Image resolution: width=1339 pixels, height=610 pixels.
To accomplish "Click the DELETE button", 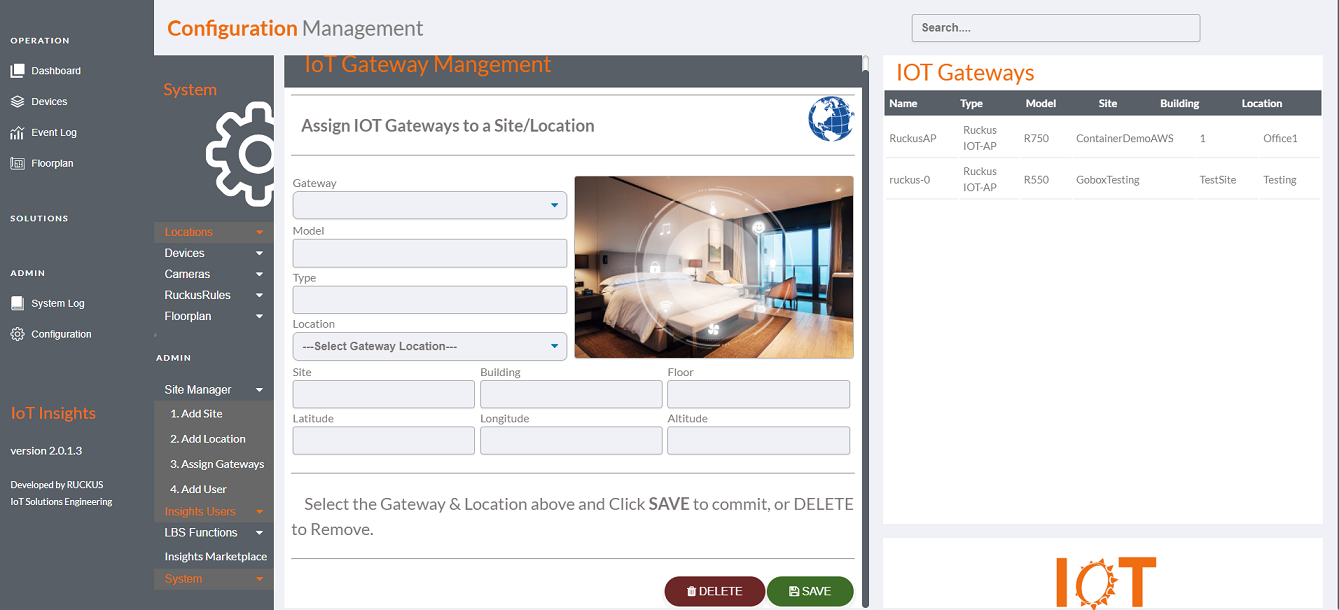I will coord(715,591).
